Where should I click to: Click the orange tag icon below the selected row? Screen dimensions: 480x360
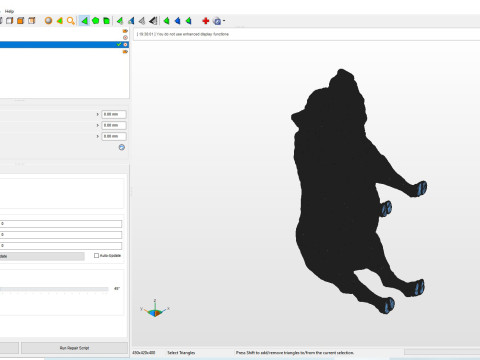125,52
